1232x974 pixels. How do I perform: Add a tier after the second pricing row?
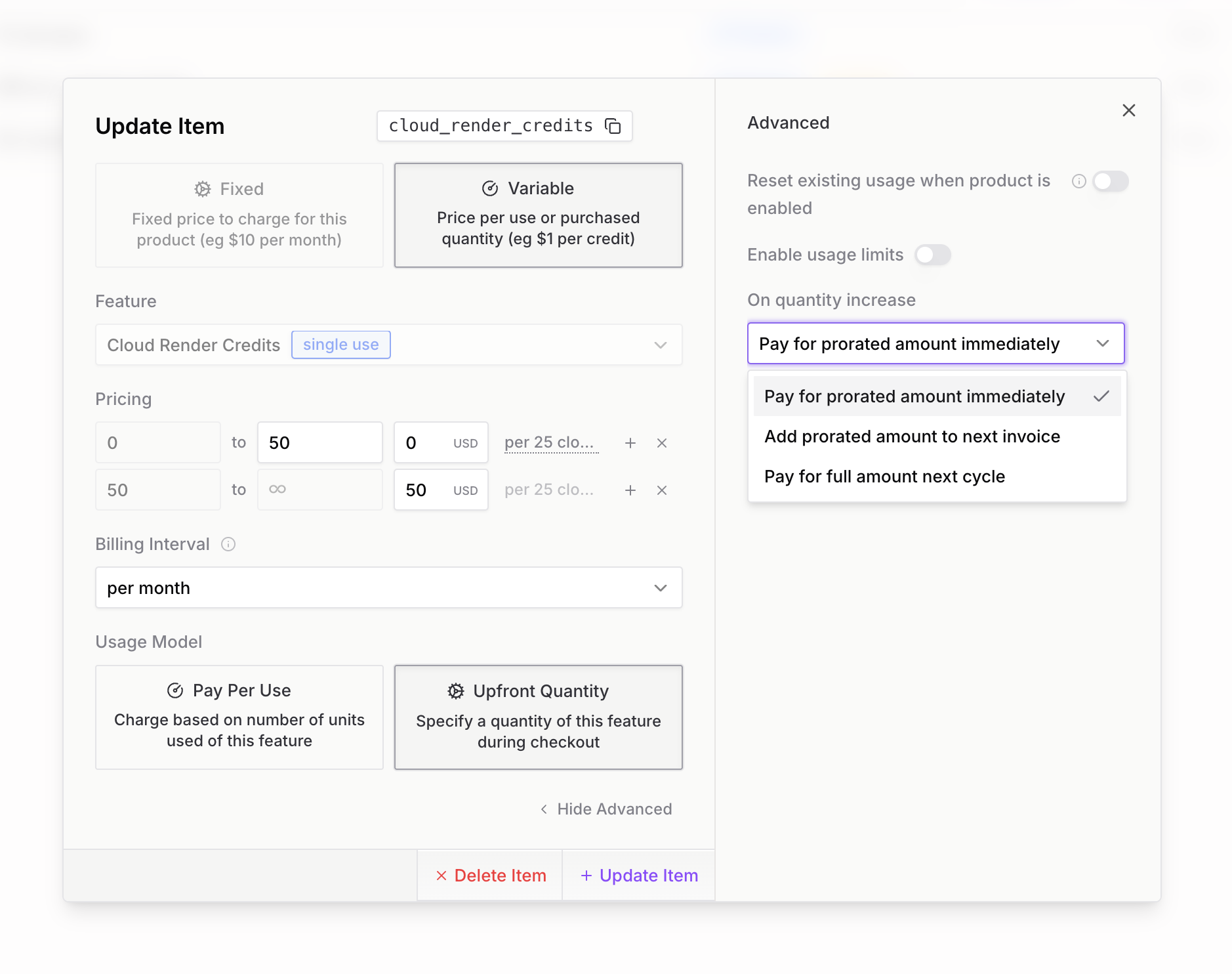pyautogui.click(x=630, y=490)
